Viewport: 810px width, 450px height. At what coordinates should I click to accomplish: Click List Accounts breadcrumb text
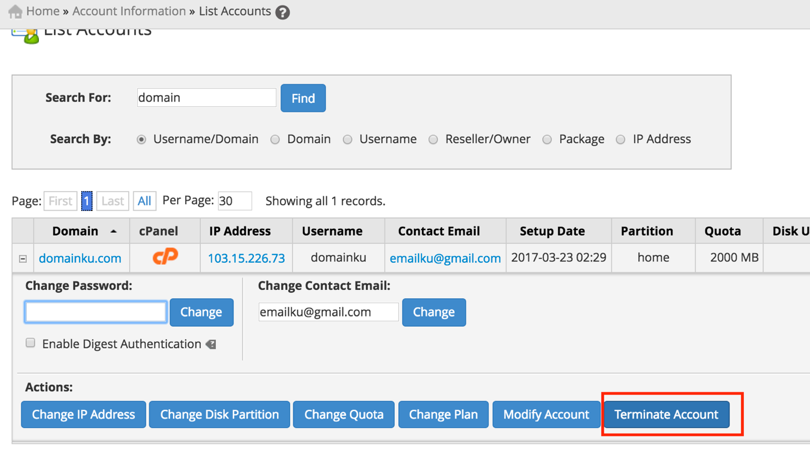click(235, 11)
